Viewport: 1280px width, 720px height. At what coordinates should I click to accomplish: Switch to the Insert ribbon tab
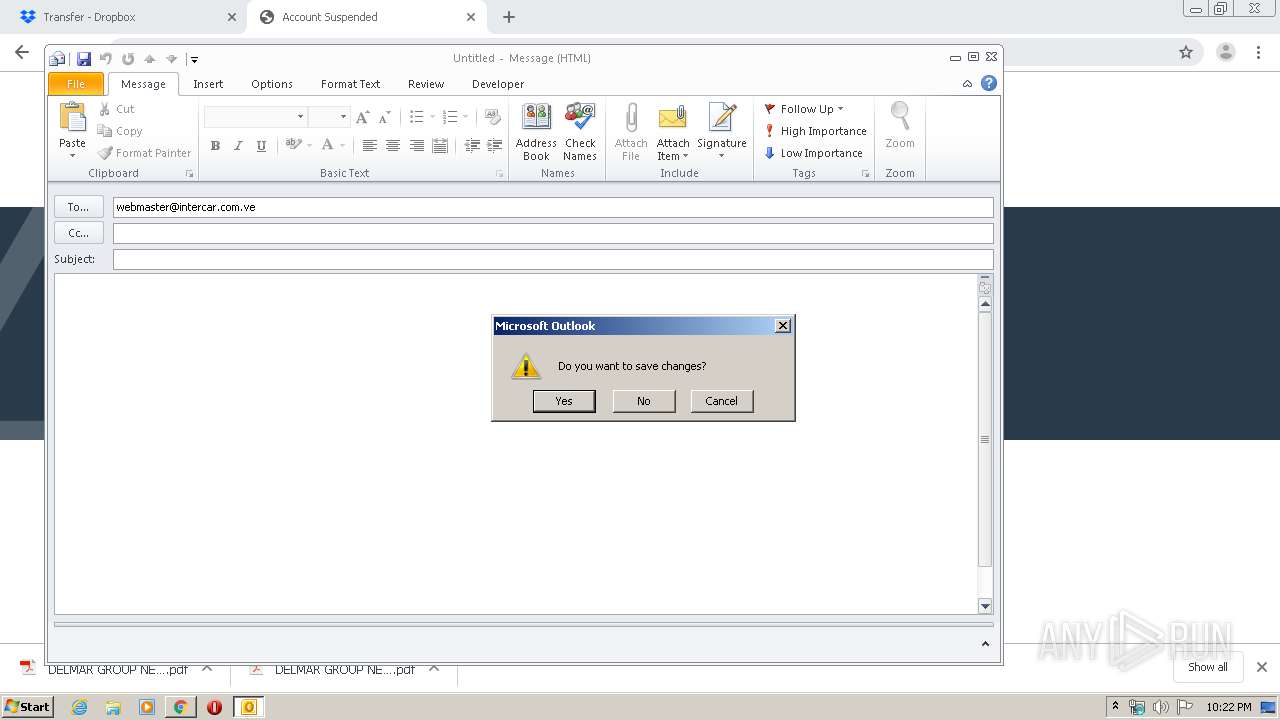tap(208, 84)
